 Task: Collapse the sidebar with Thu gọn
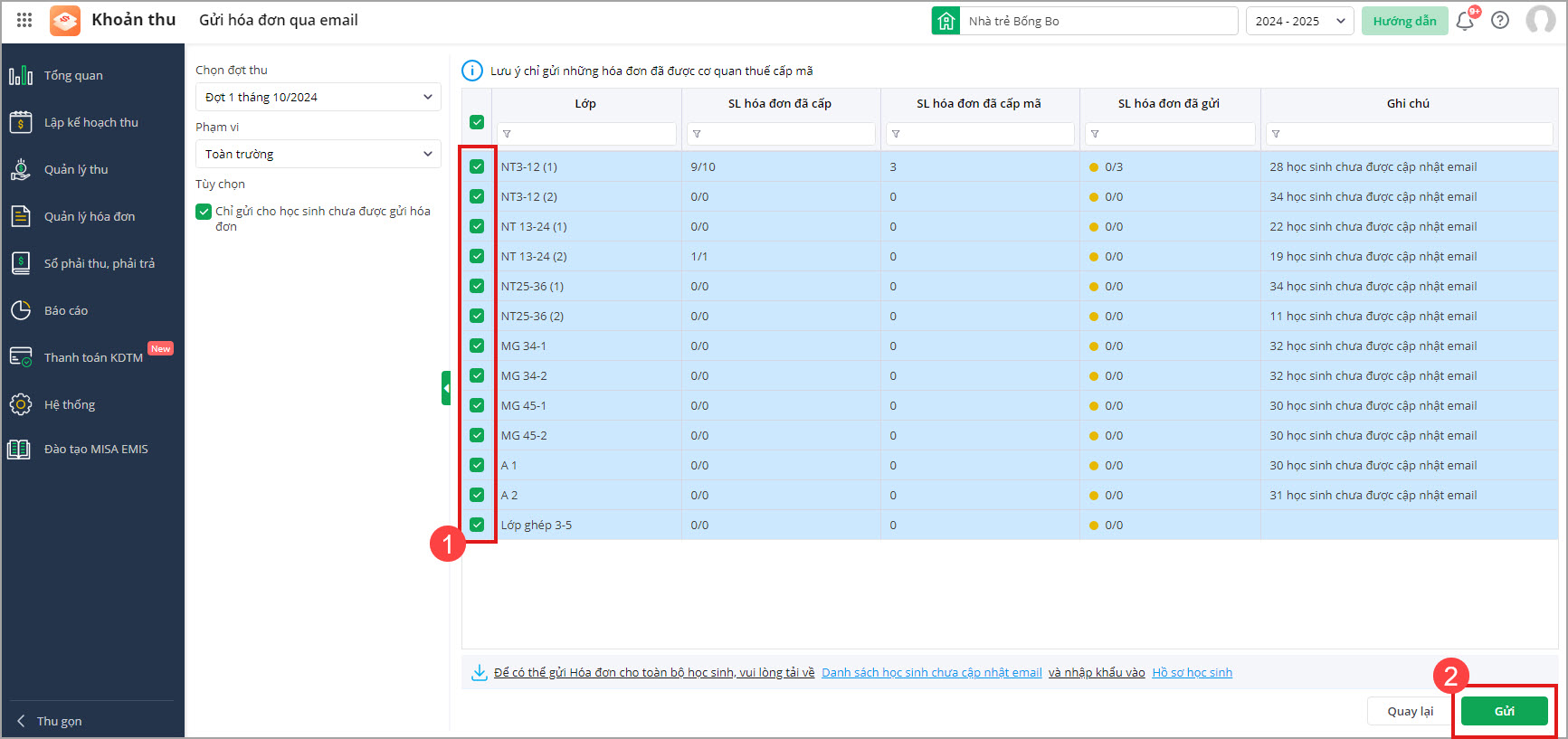50,721
